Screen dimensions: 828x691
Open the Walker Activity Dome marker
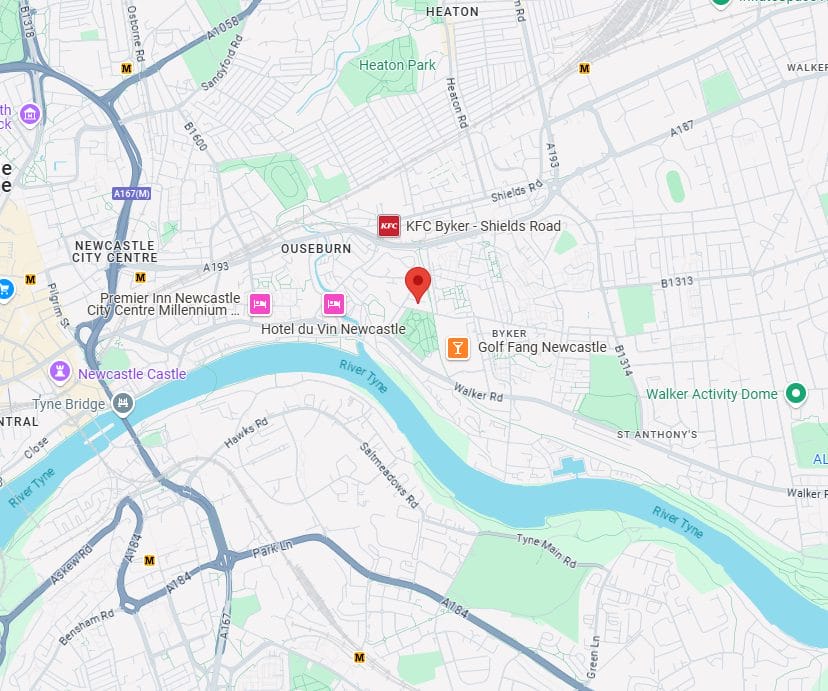[x=796, y=393]
